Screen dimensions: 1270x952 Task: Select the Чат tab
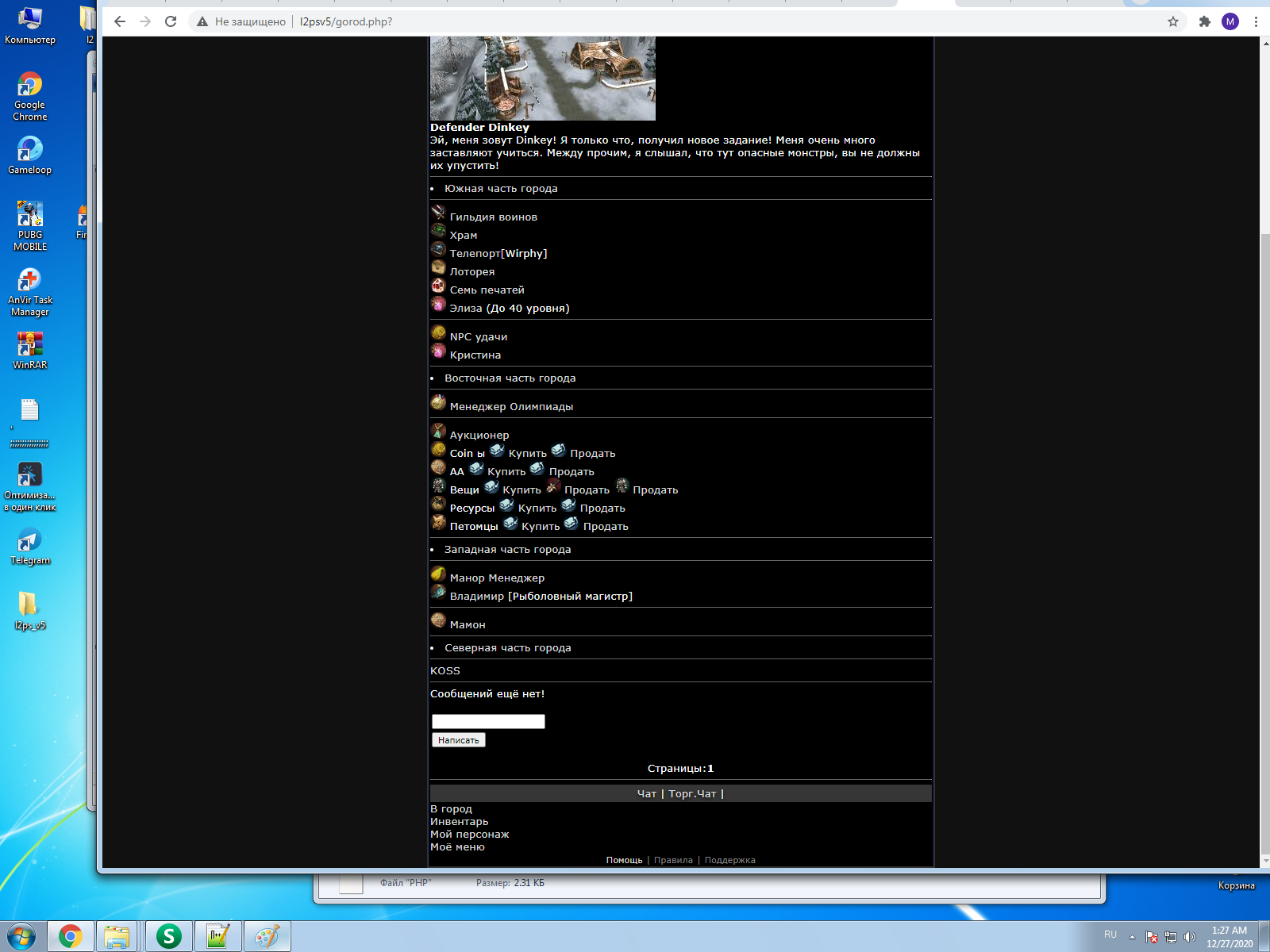[646, 794]
